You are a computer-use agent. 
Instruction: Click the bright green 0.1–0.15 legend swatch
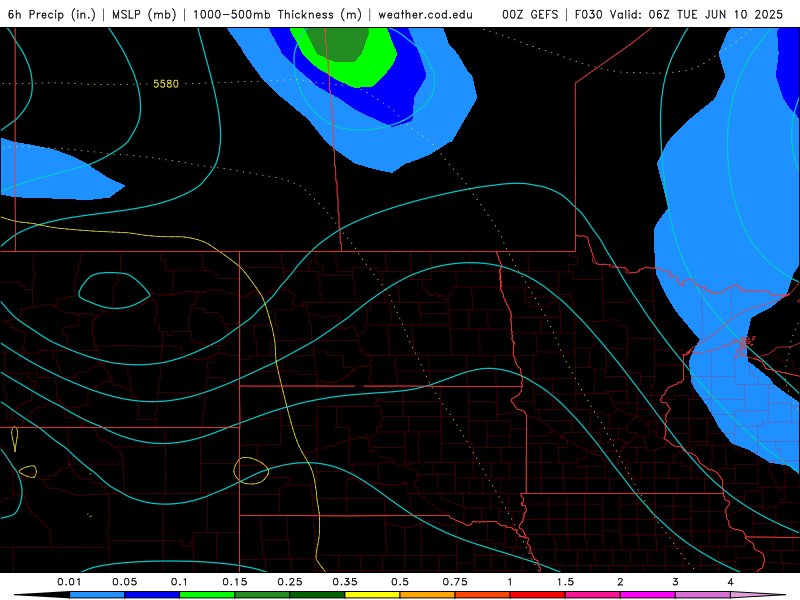[207, 595]
